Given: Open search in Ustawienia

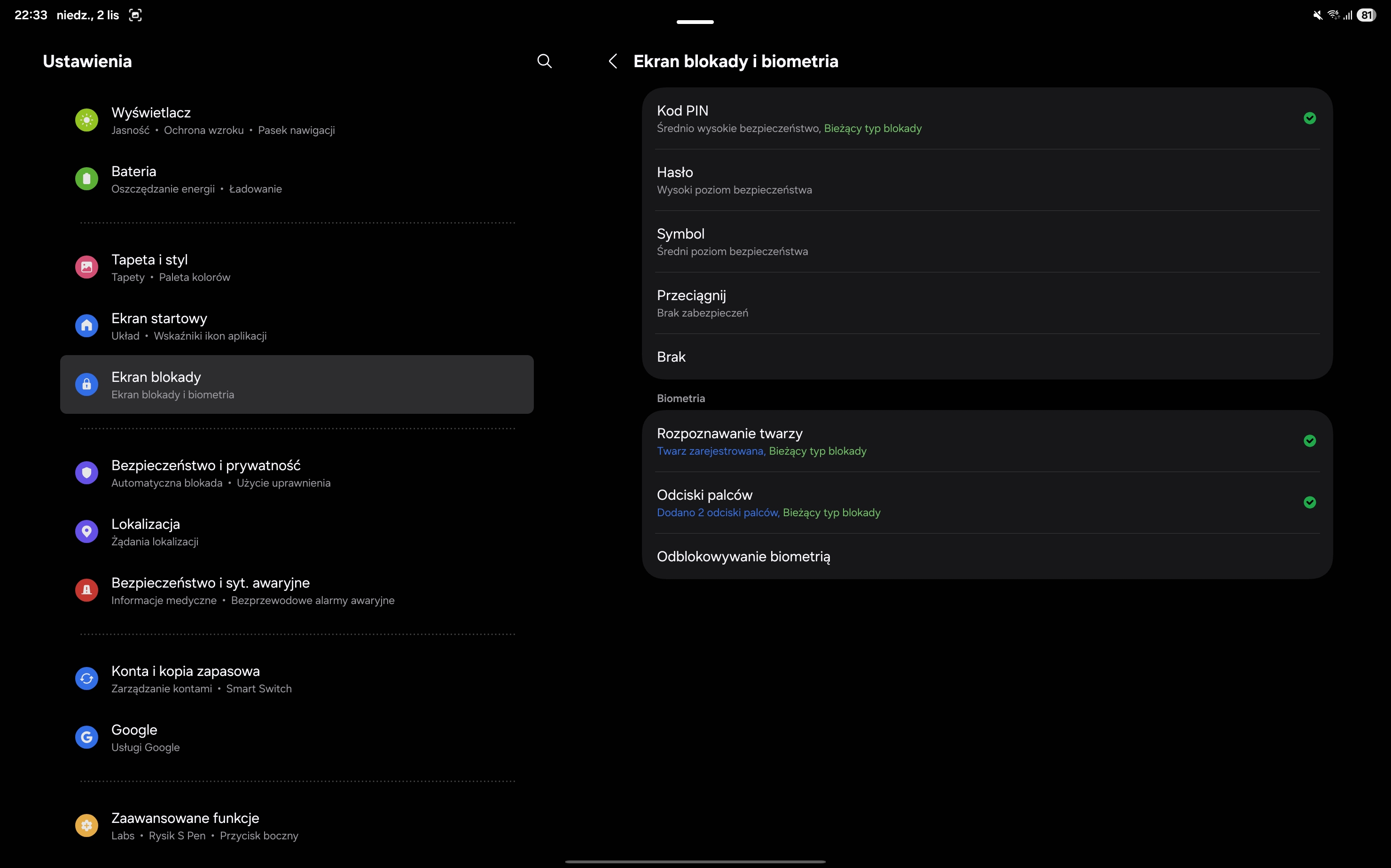Looking at the screenshot, I should point(544,61).
